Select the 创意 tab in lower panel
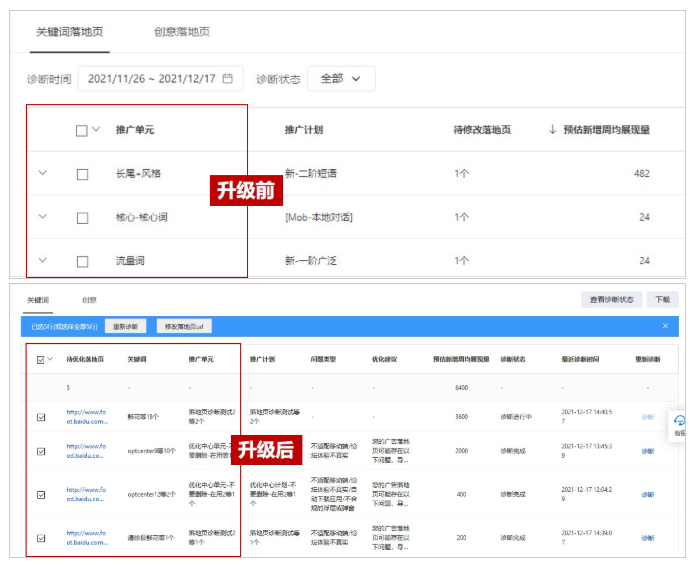693x565 pixels. [x=89, y=300]
